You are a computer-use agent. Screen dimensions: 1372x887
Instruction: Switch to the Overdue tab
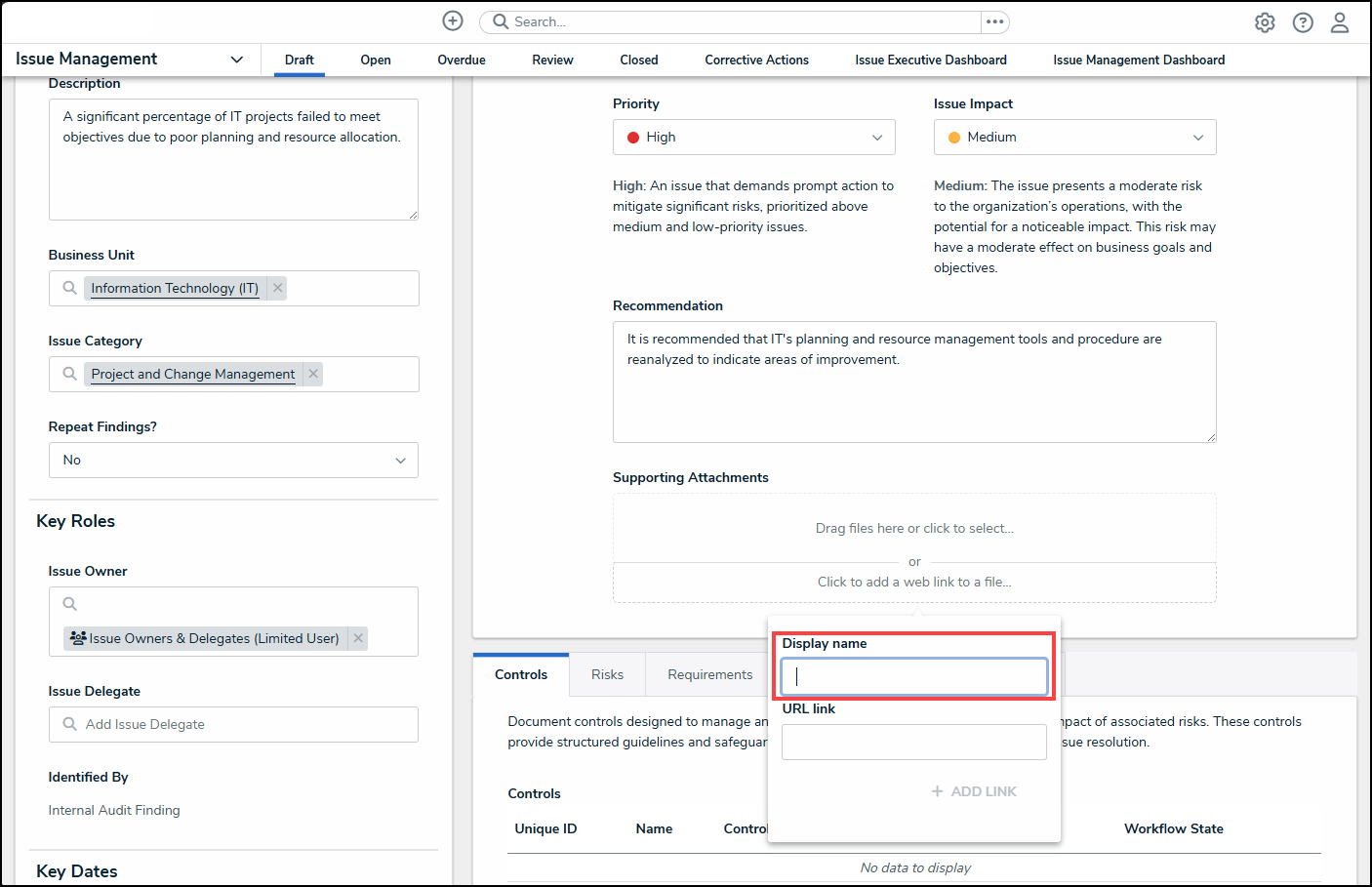click(x=462, y=60)
